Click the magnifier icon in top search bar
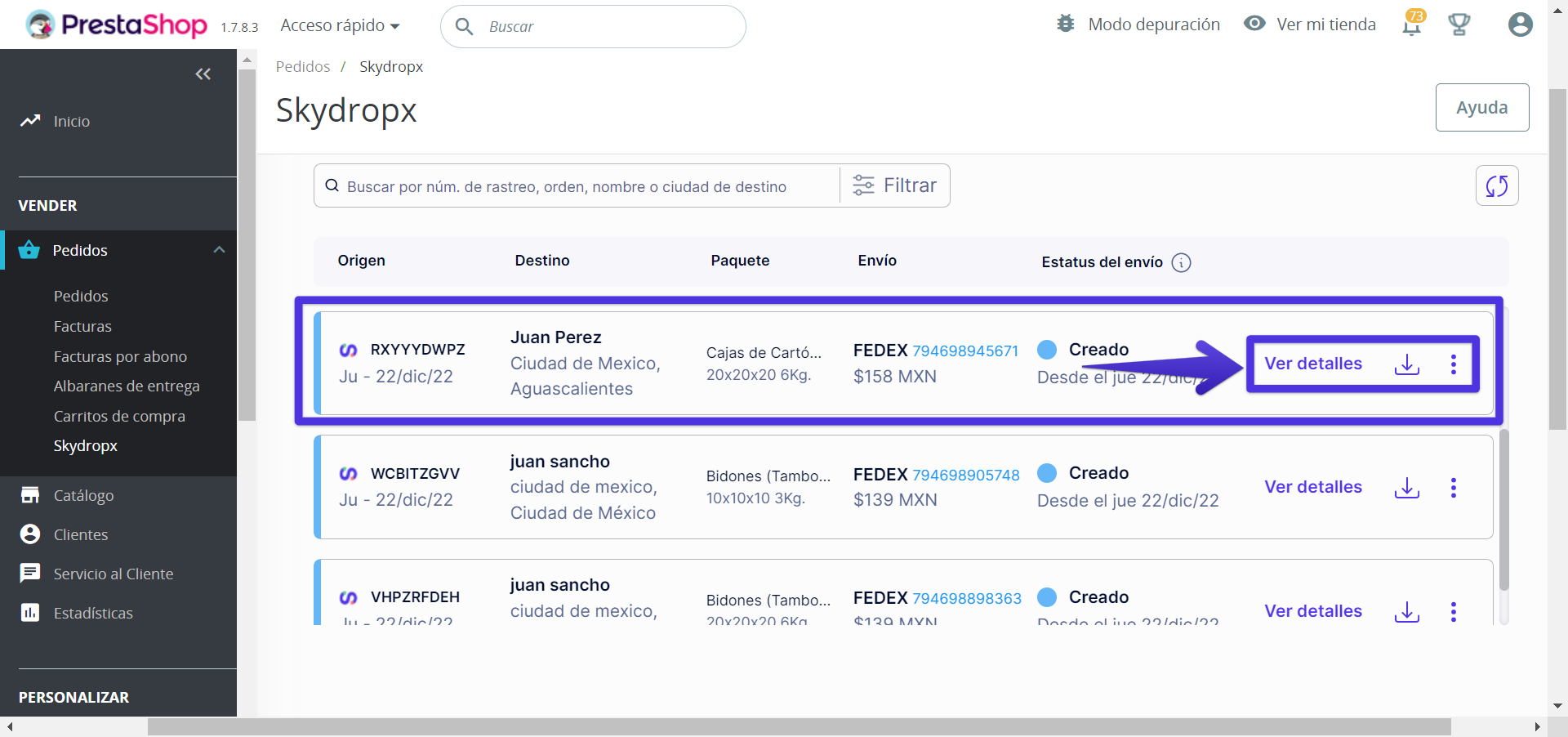 [x=464, y=26]
